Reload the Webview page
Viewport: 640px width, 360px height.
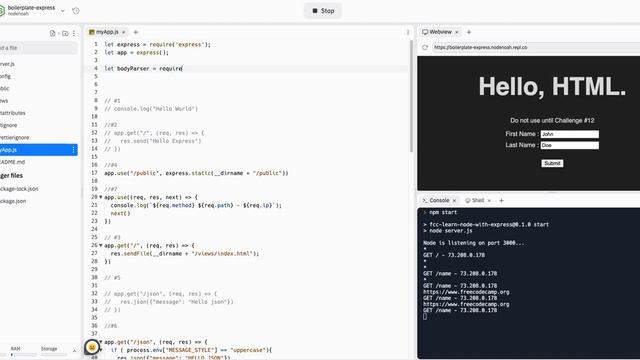(x=425, y=47)
